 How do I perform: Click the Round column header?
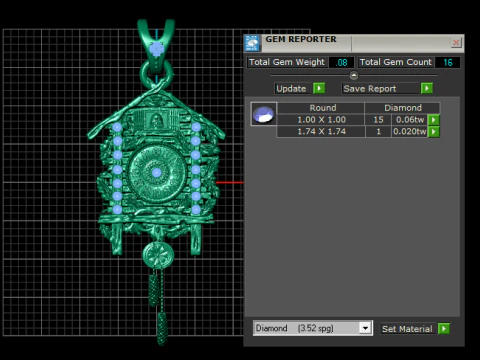click(x=322, y=108)
